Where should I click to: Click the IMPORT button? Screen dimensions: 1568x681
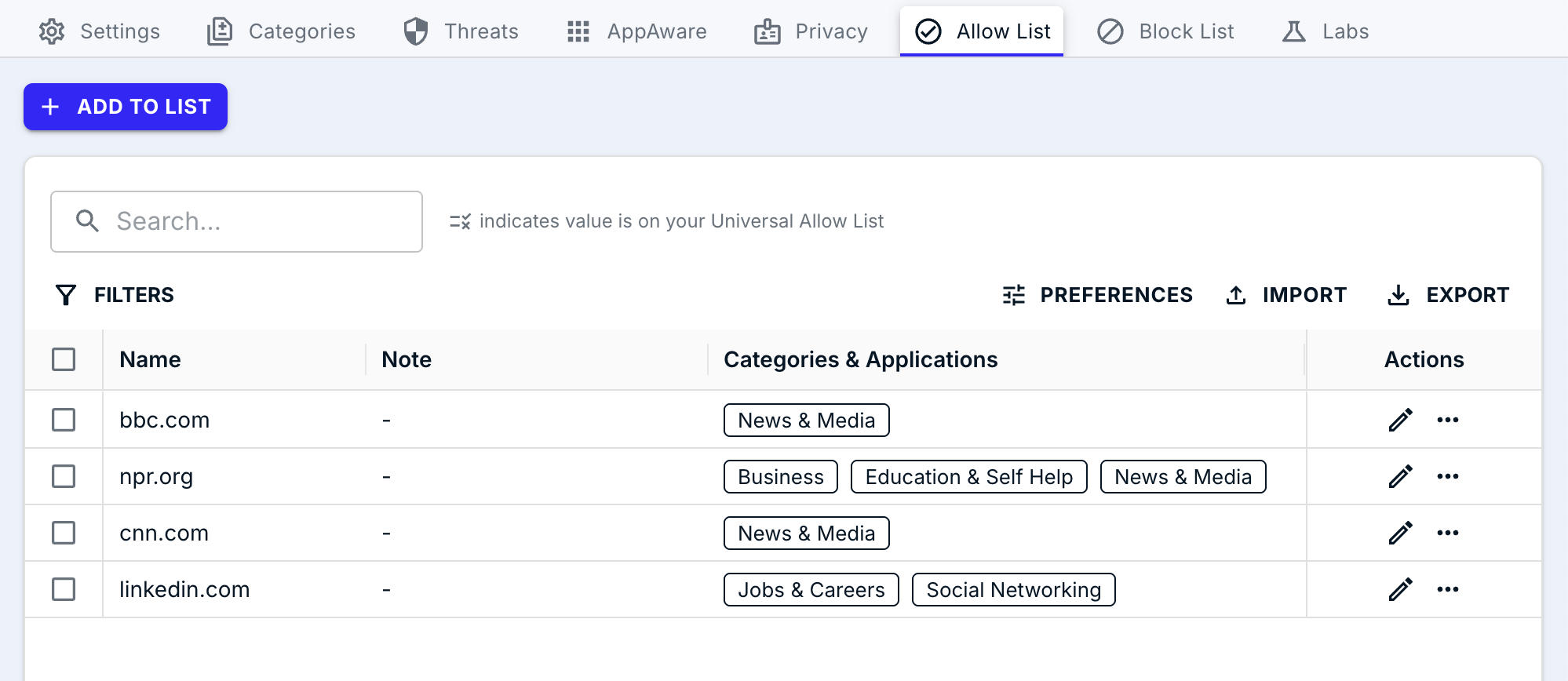1286,295
